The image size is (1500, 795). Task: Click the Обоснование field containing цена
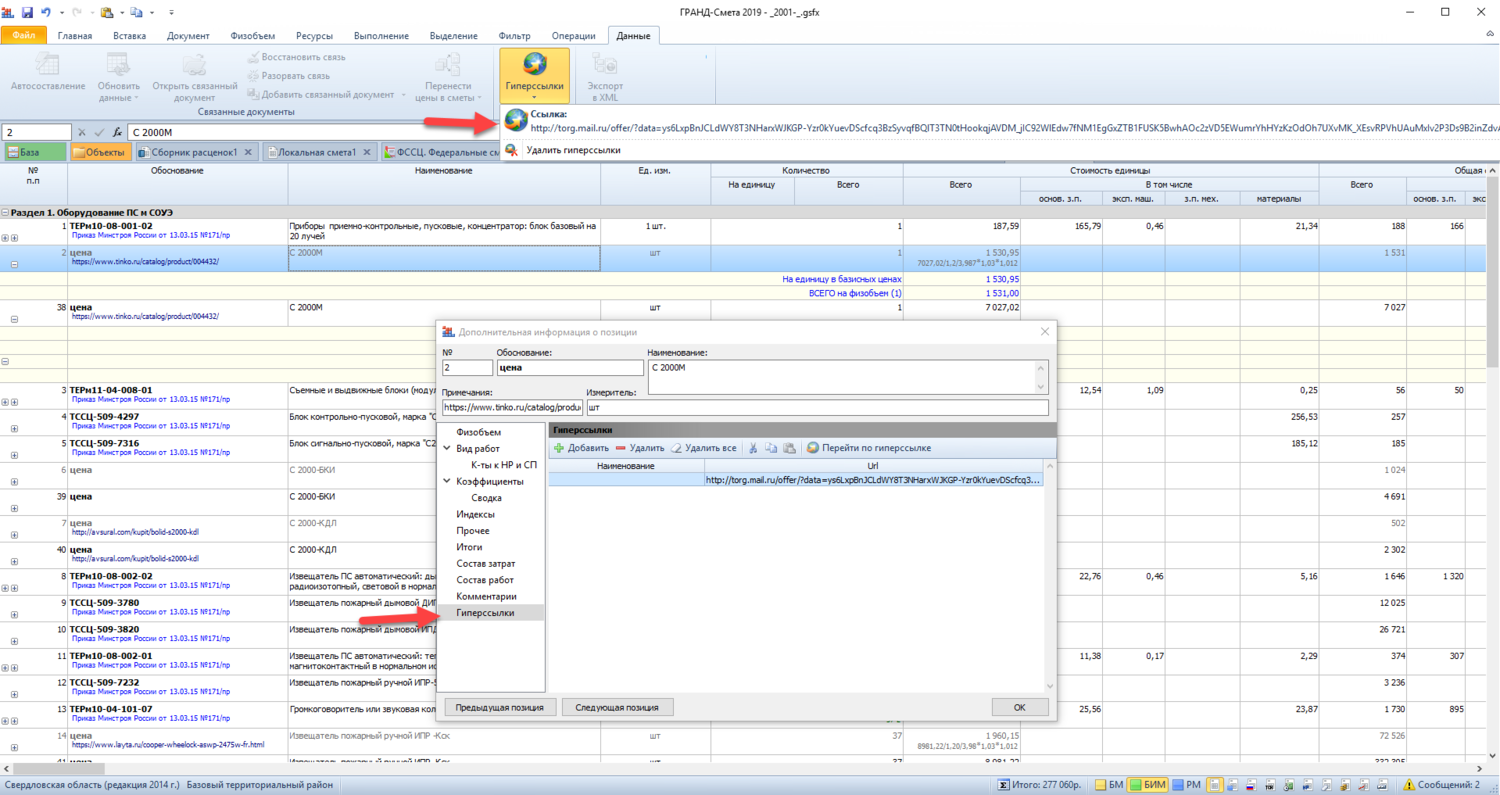click(x=569, y=368)
